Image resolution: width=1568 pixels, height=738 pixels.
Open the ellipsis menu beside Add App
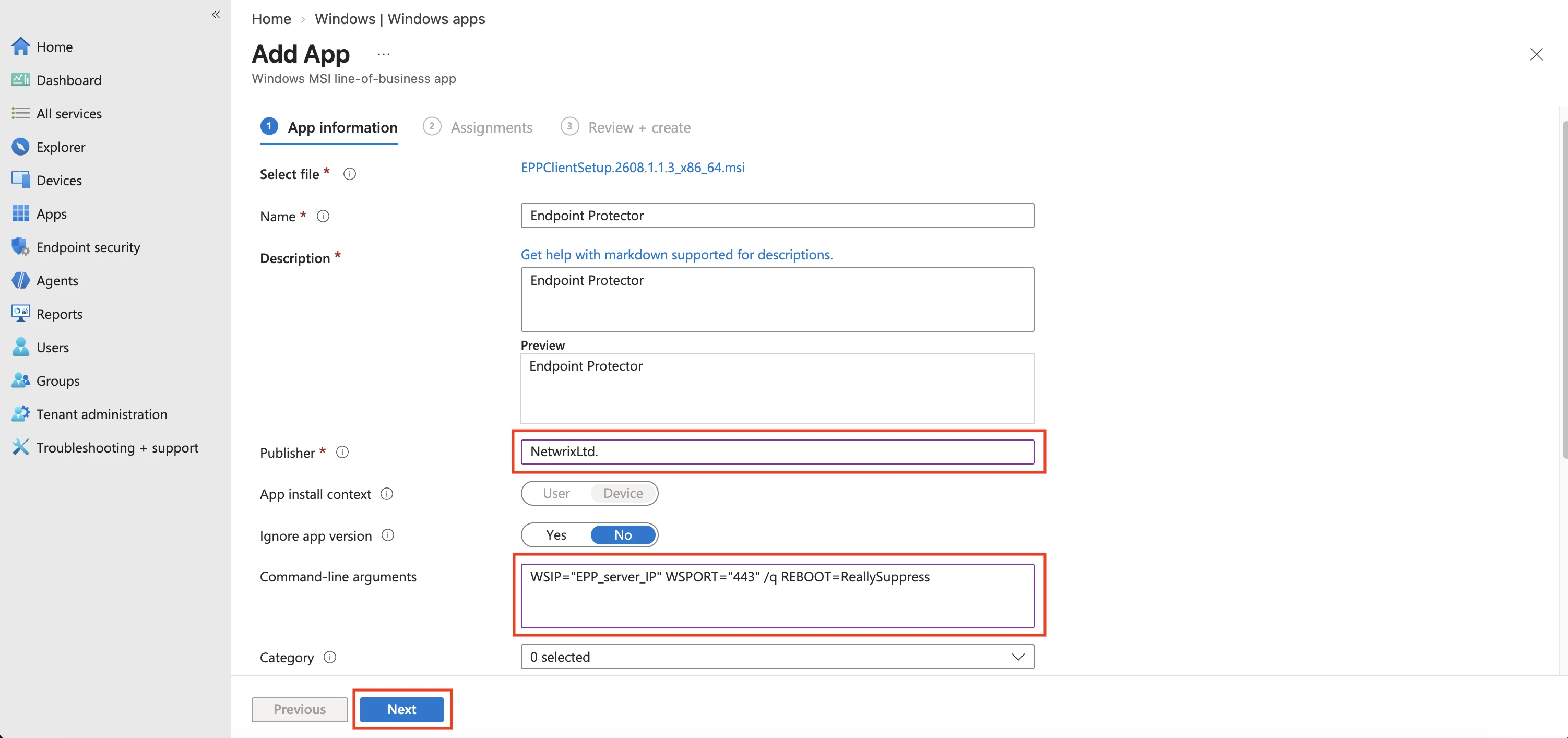pyautogui.click(x=384, y=54)
